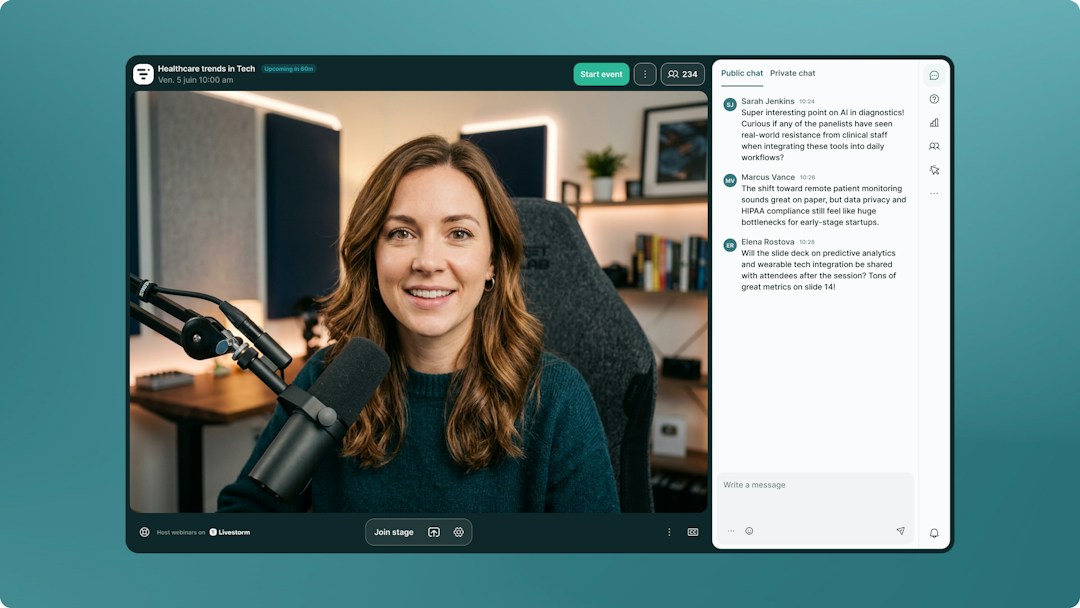Click the Join stage button

pos(393,532)
